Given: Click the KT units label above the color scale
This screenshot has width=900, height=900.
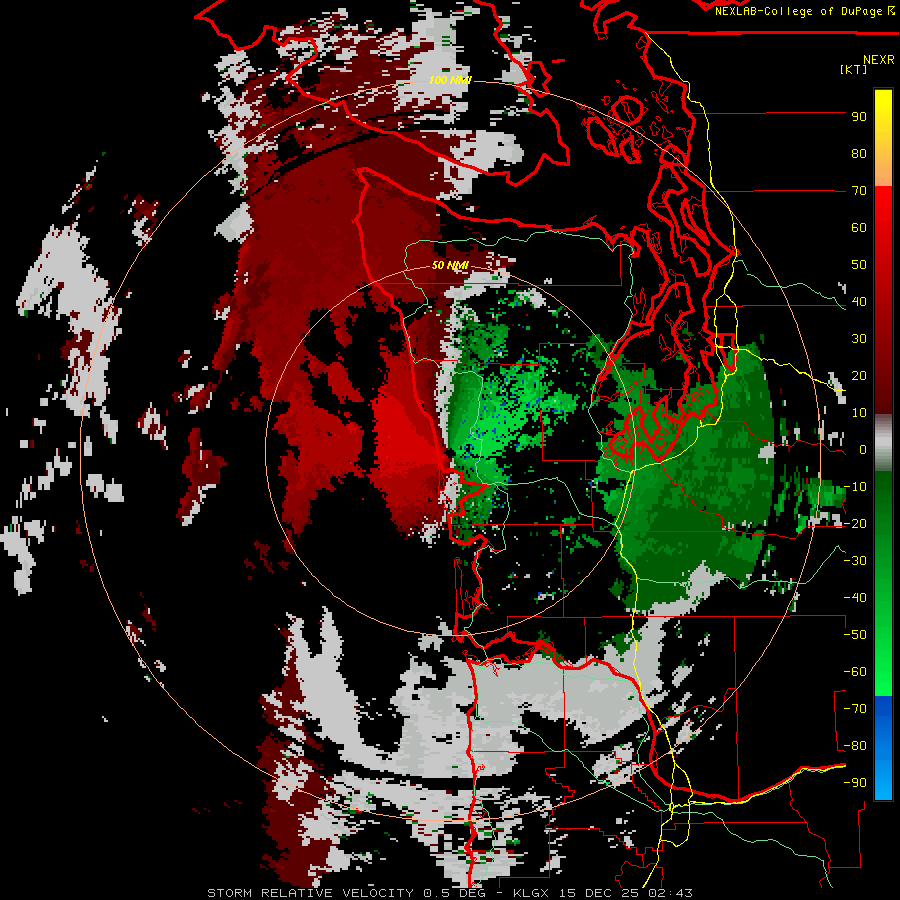Looking at the screenshot, I should (x=854, y=69).
